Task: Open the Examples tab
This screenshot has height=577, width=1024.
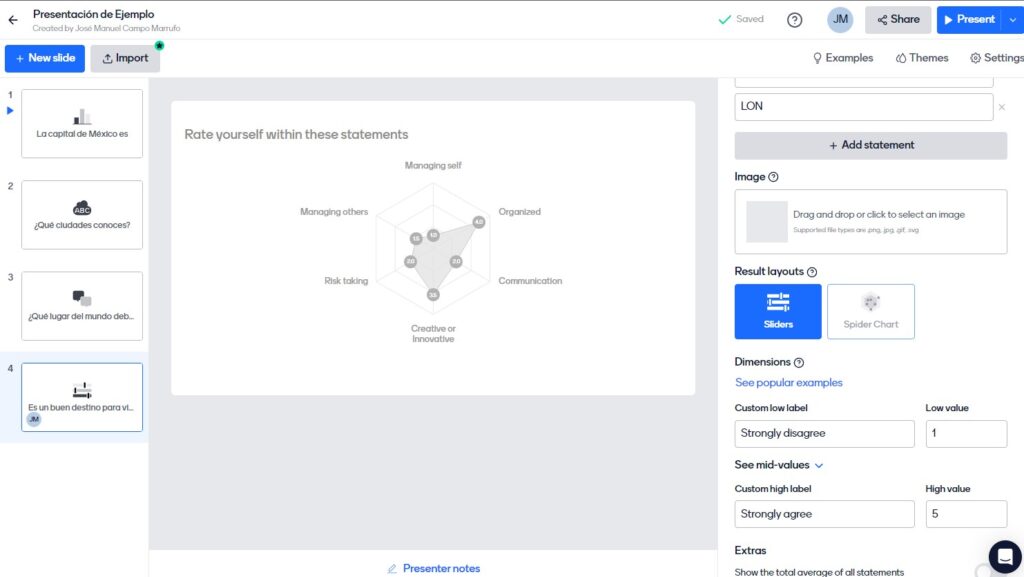Action: pyautogui.click(x=842, y=58)
